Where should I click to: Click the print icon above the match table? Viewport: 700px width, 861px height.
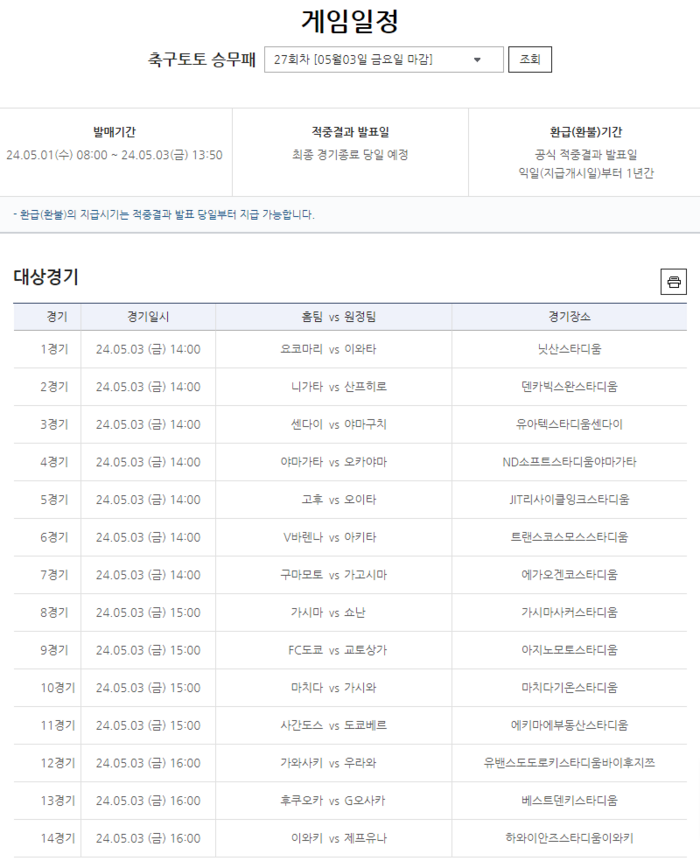click(x=673, y=282)
